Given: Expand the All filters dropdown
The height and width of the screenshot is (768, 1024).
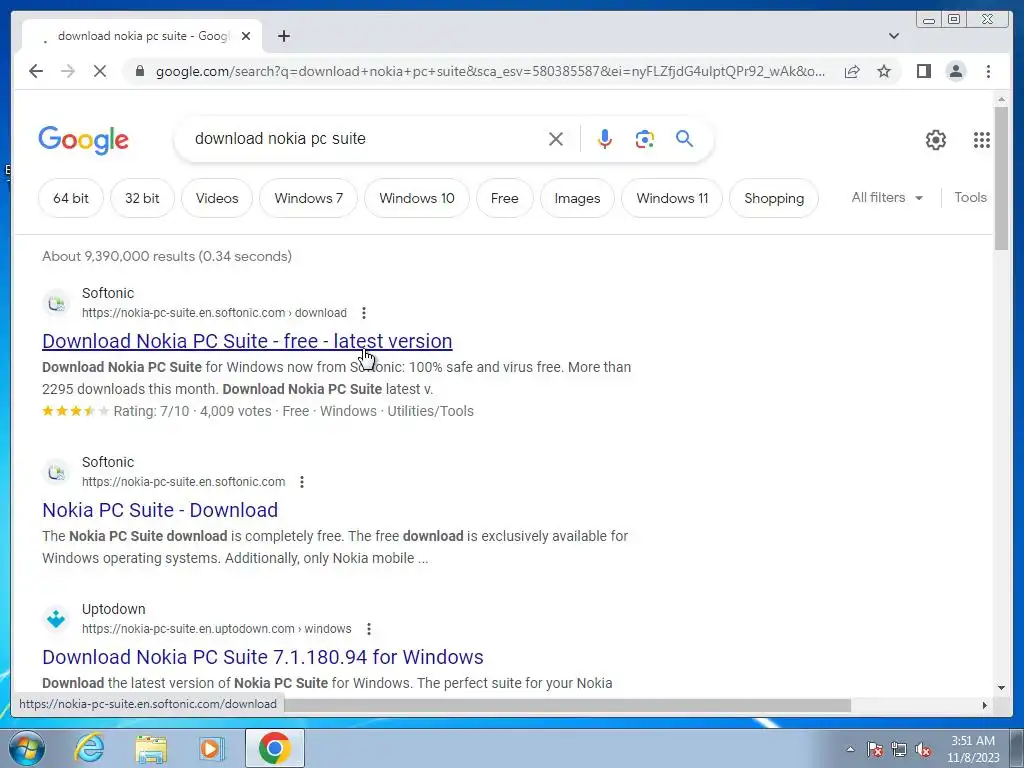Looking at the screenshot, I should point(887,197).
